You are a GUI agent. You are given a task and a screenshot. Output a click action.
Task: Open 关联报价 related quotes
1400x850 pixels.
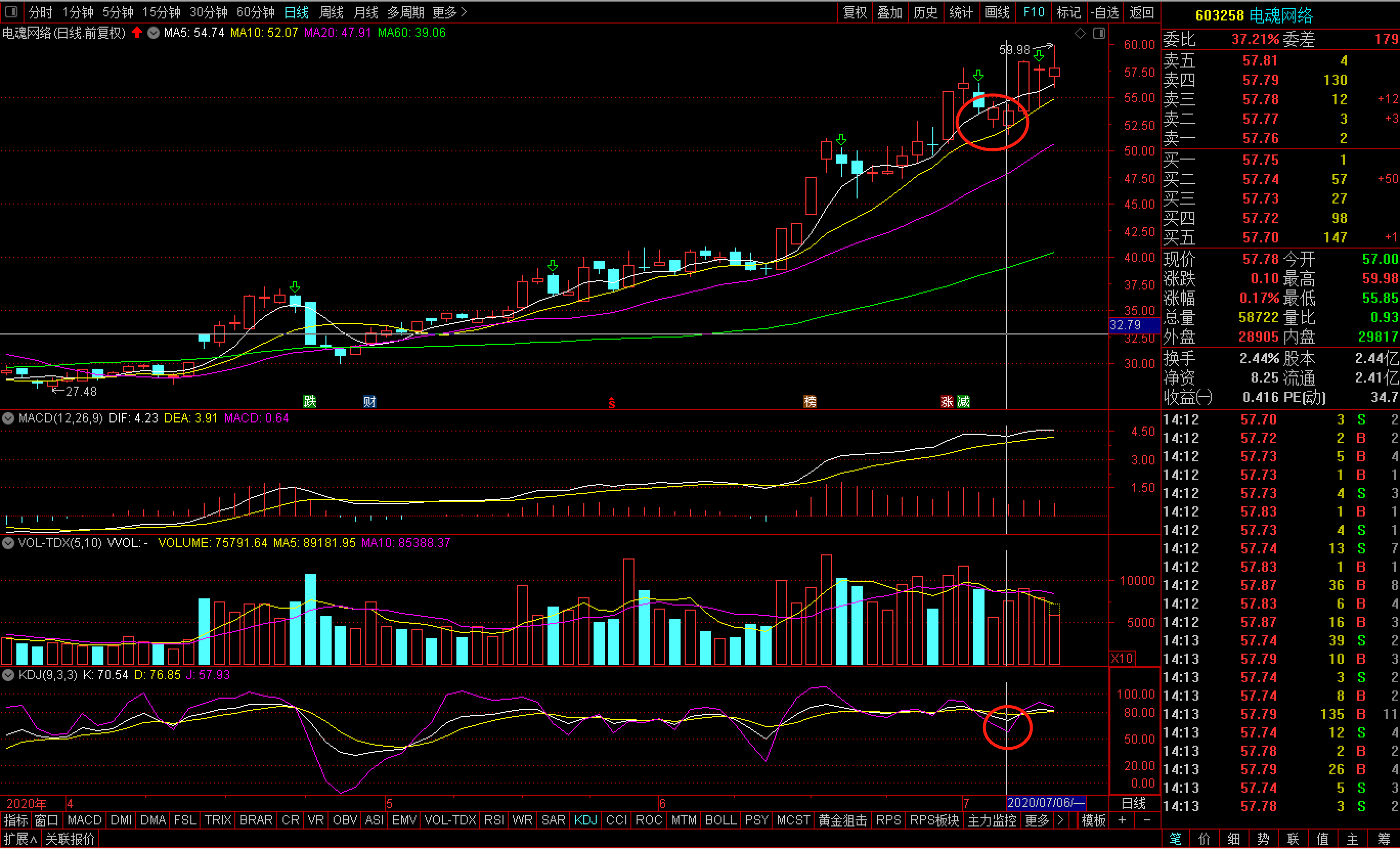[70, 840]
